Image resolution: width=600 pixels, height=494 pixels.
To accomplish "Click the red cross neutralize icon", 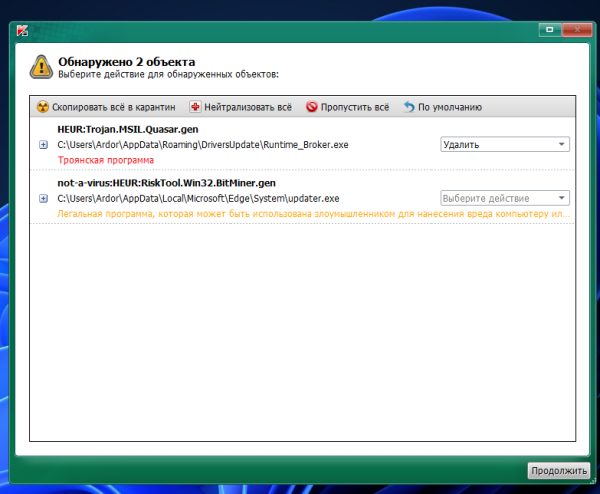I will click(x=195, y=107).
